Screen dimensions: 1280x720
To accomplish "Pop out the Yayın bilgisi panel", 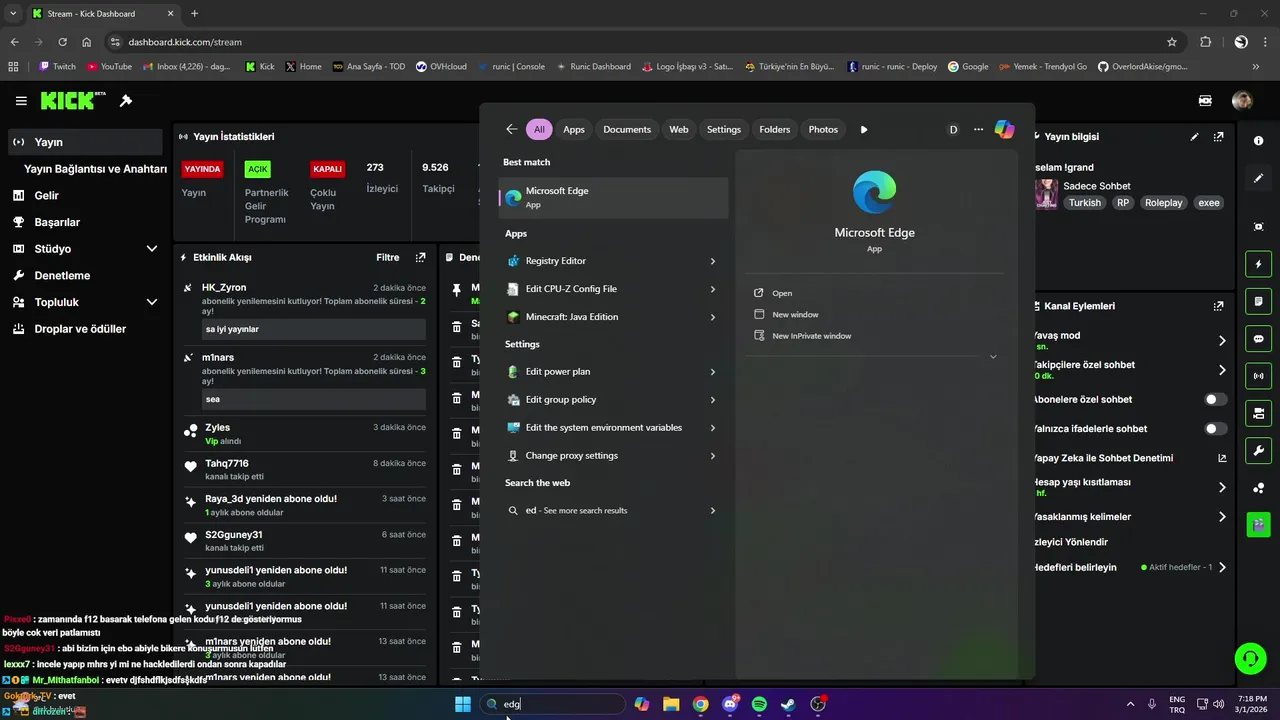I will (x=1218, y=137).
